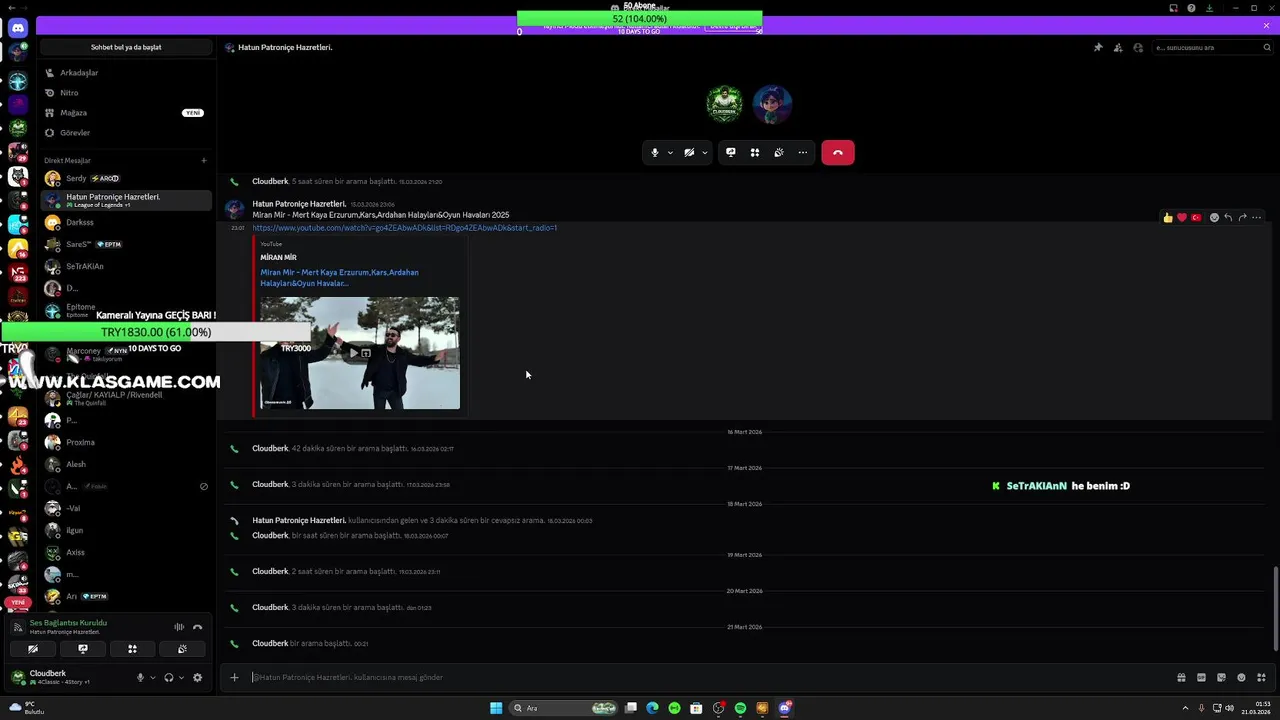Open SeTrAKiAn direct message

(125, 266)
